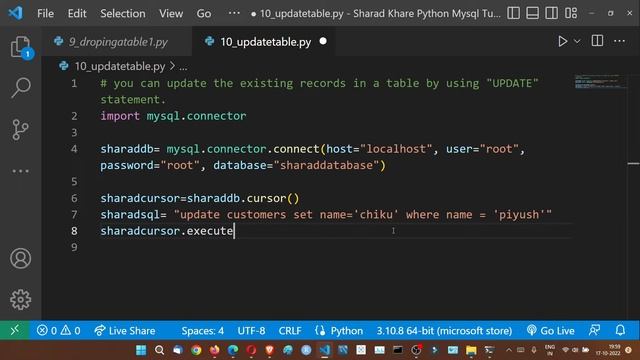
Task: Change file encoding UTF-8
Action: click(251, 331)
